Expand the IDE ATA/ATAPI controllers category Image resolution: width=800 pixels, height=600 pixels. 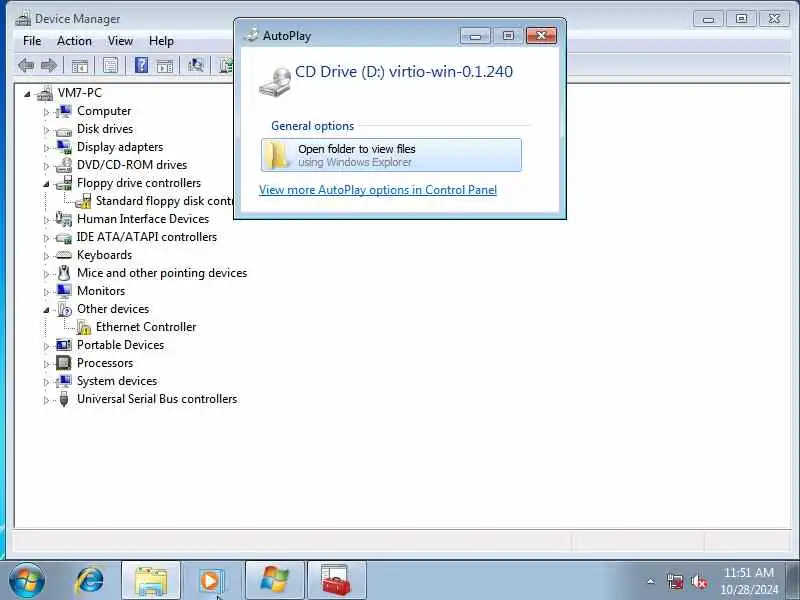coord(46,238)
